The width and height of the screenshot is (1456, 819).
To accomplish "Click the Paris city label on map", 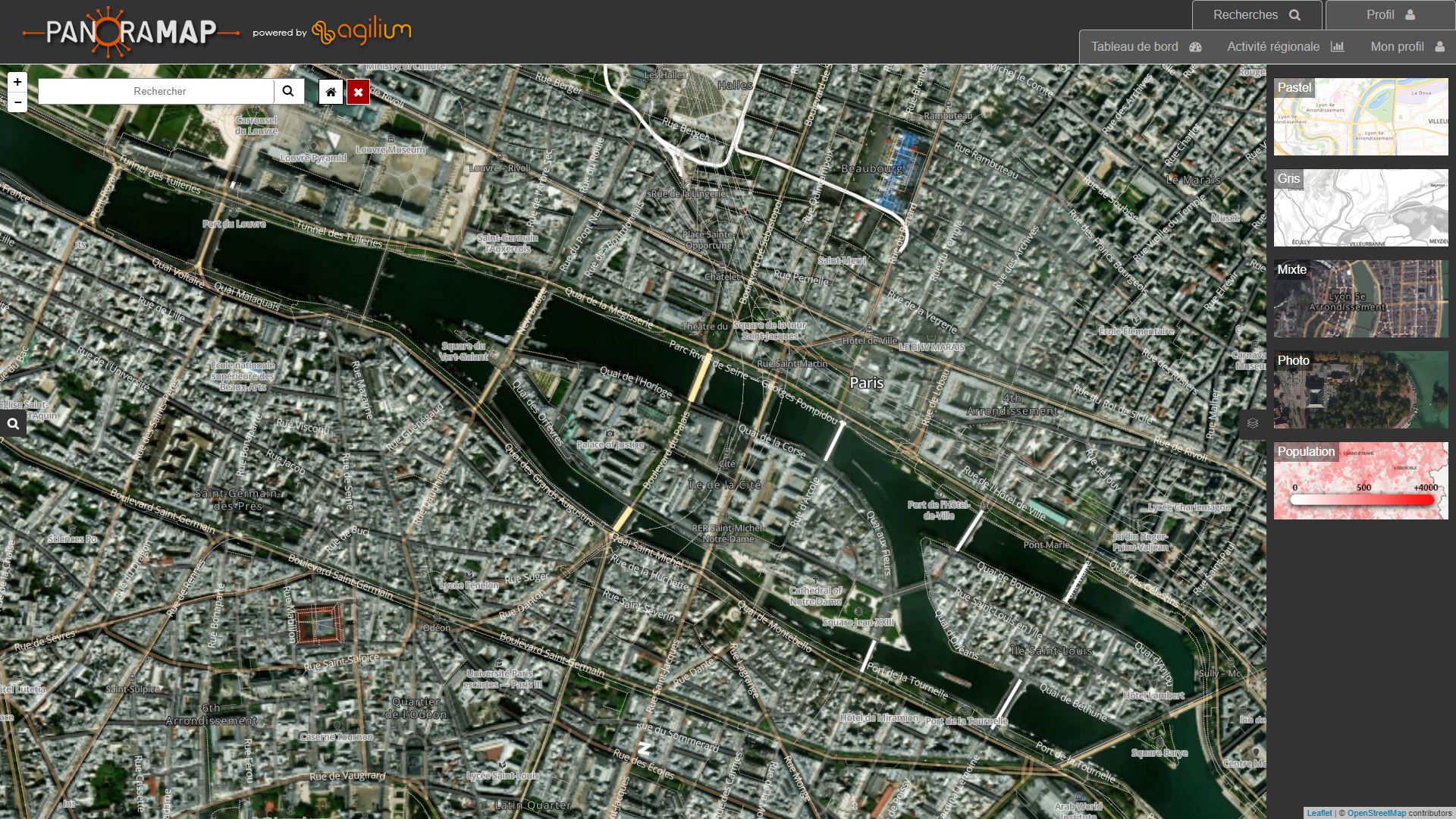I will [x=867, y=383].
